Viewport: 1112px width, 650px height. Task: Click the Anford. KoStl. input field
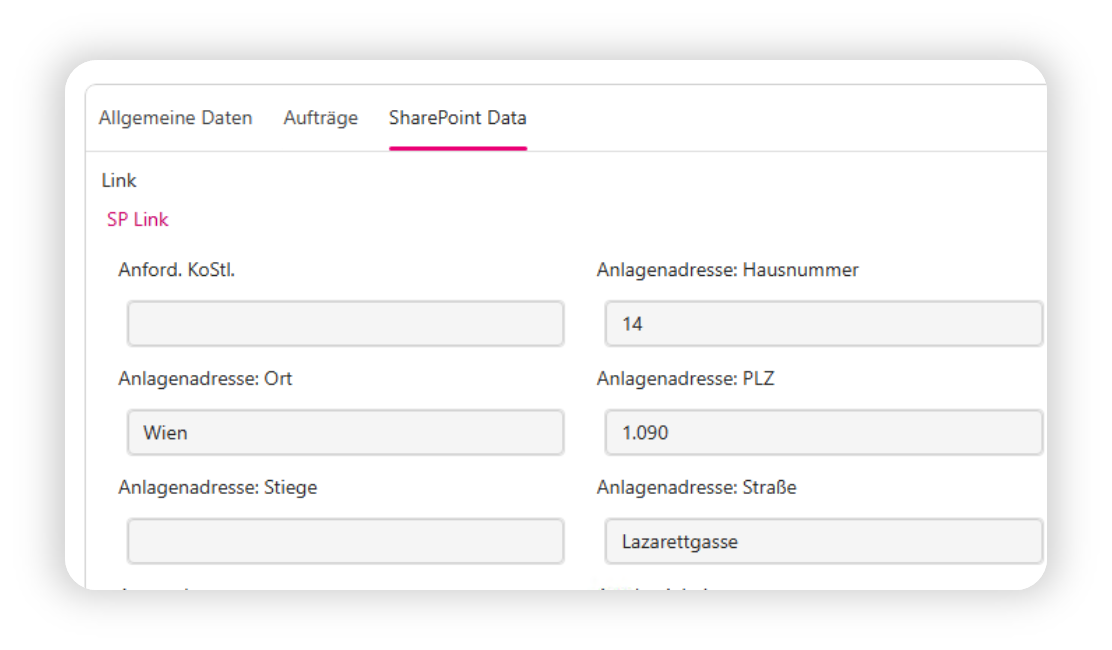[345, 324]
